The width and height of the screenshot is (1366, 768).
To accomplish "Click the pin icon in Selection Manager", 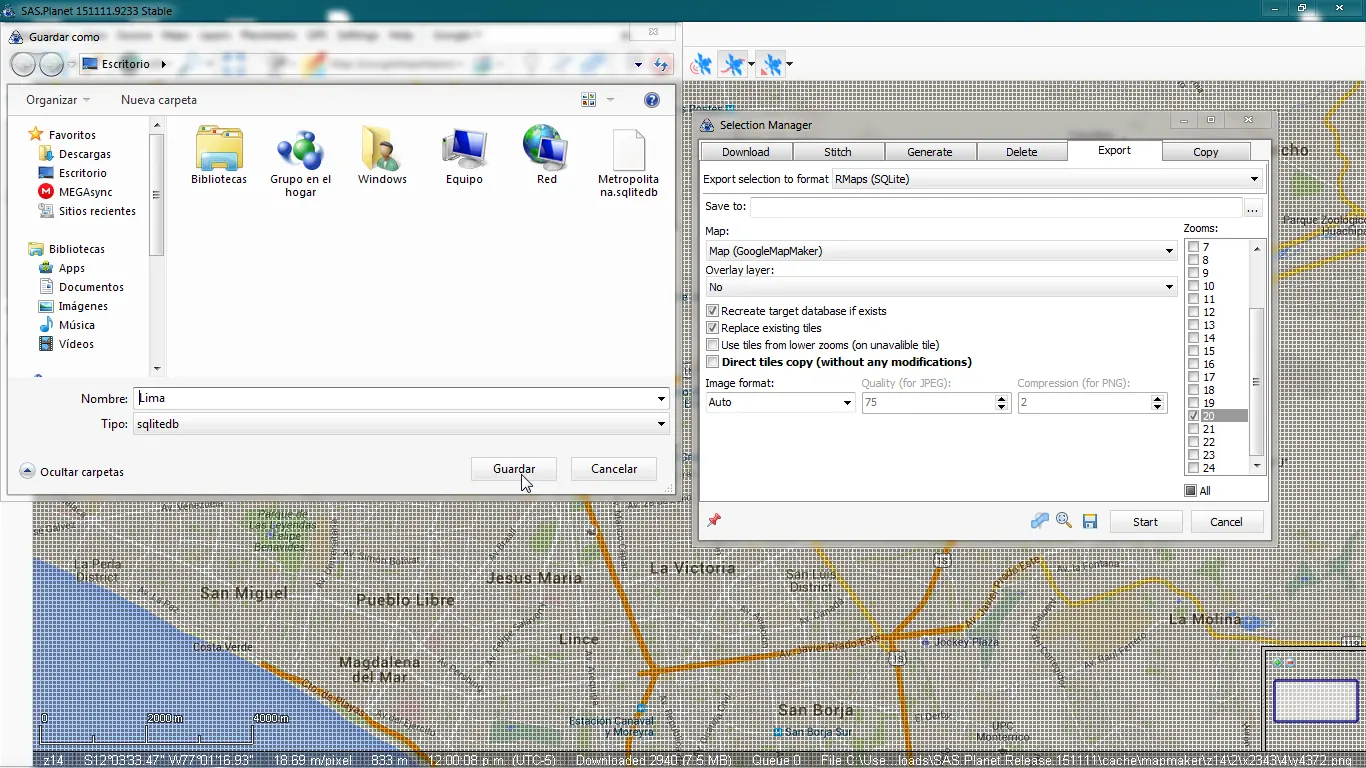I will click(x=714, y=520).
